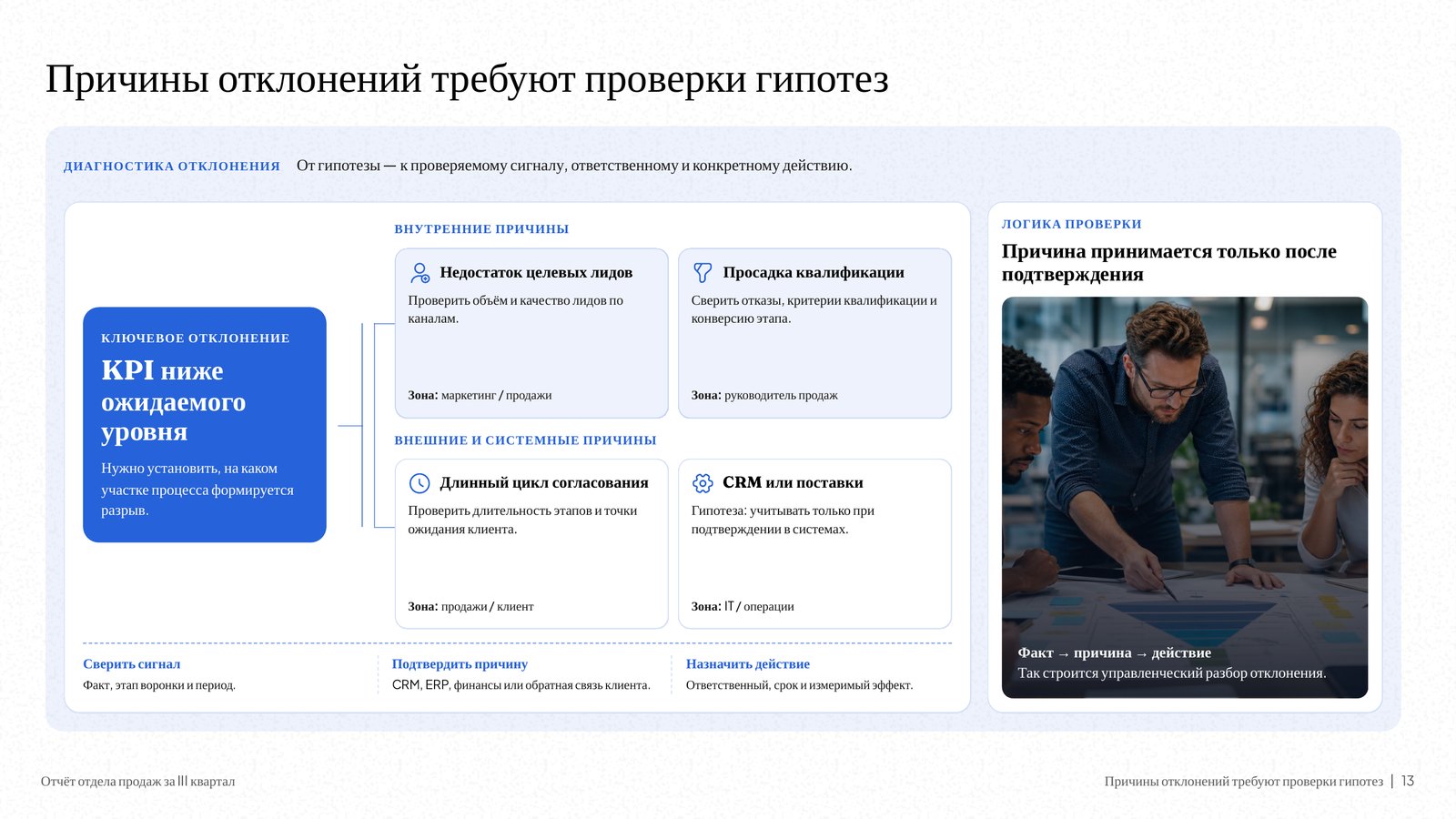Click the 'ДИАГНОСТИКА ОТКЛОНЕНИЯ' label
The width and height of the screenshot is (1456, 819).
pos(172,166)
